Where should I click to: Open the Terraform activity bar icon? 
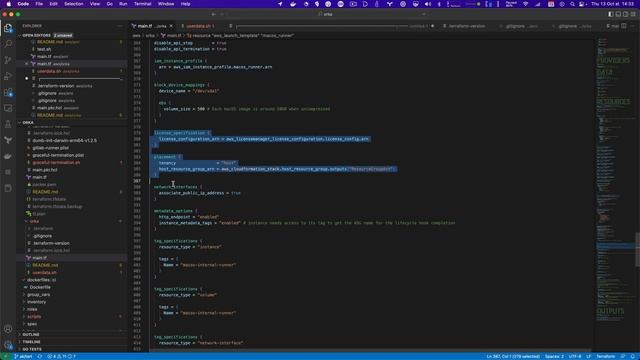pos(8,140)
